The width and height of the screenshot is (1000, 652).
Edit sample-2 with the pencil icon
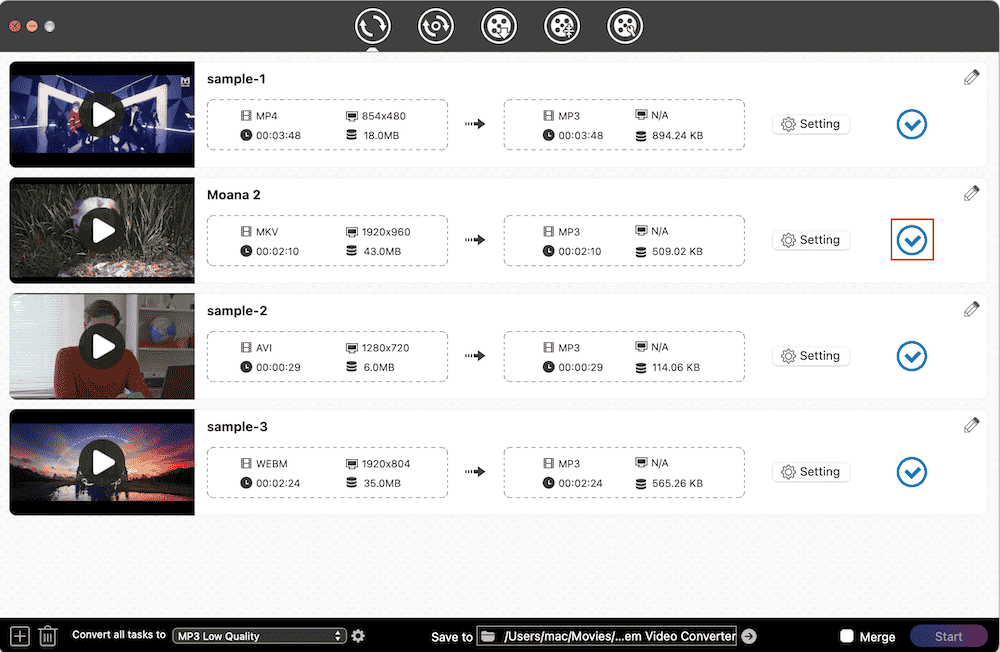point(971,309)
